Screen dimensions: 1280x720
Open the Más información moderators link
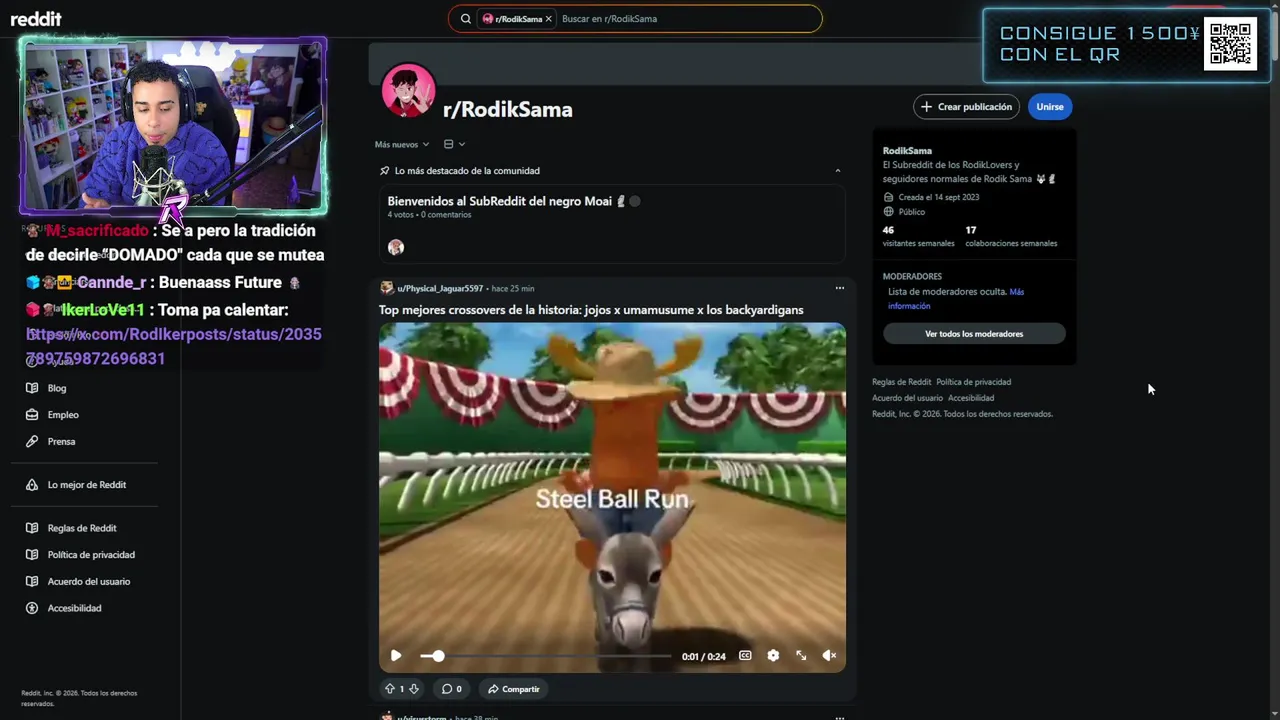(955, 299)
